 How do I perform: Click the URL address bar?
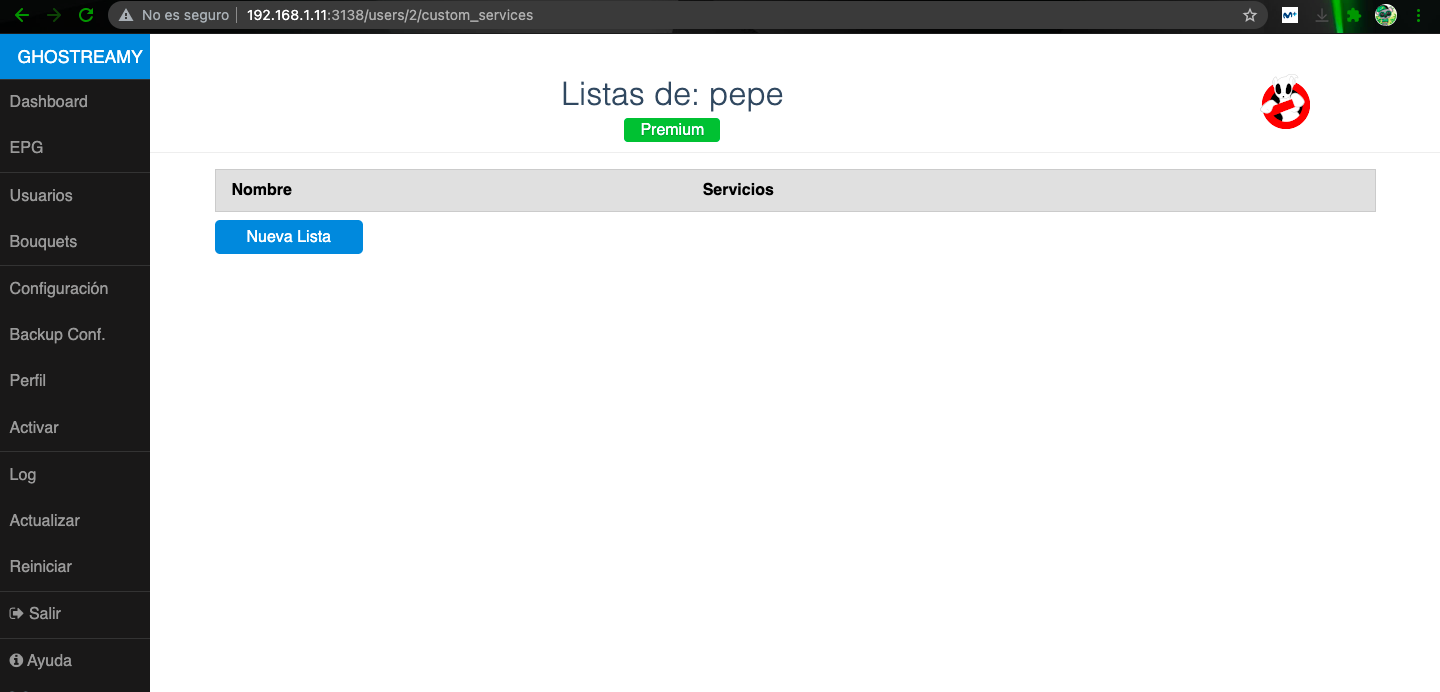pyautogui.click(x=700, y=16)
